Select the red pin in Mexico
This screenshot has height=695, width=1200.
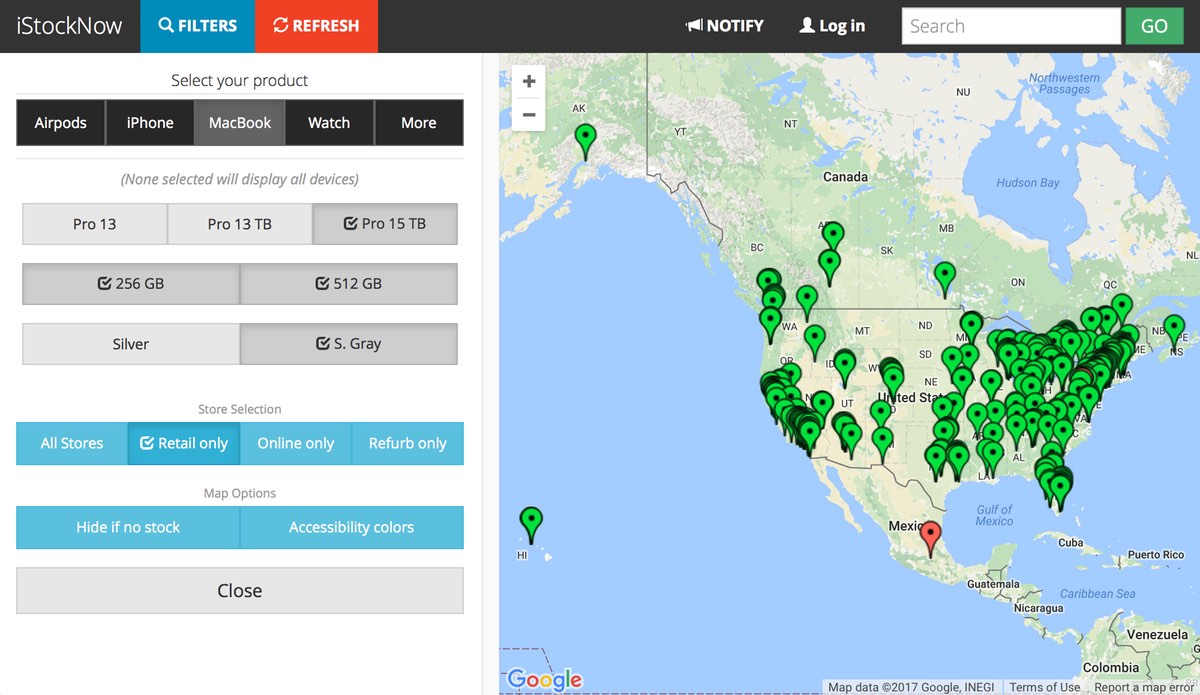click(931, 539)
